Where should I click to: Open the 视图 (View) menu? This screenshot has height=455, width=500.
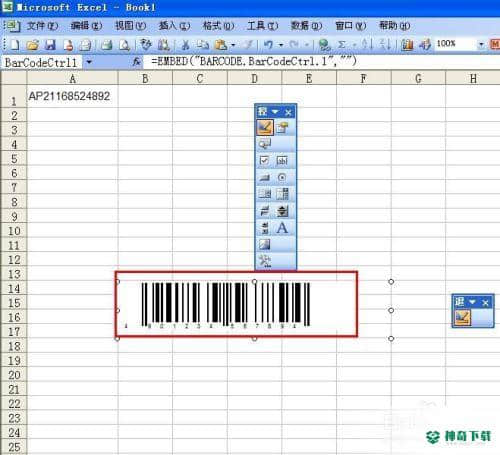130,26
